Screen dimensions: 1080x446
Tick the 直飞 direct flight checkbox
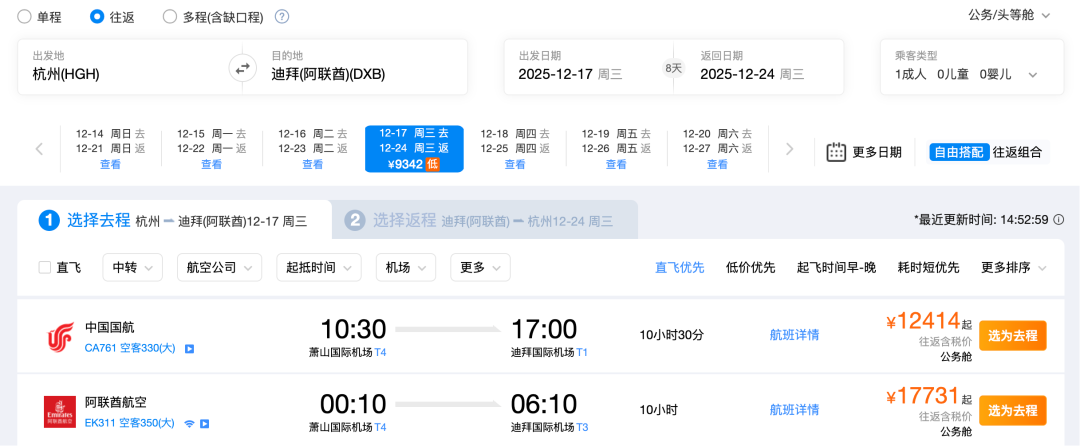tap(45, 267)
